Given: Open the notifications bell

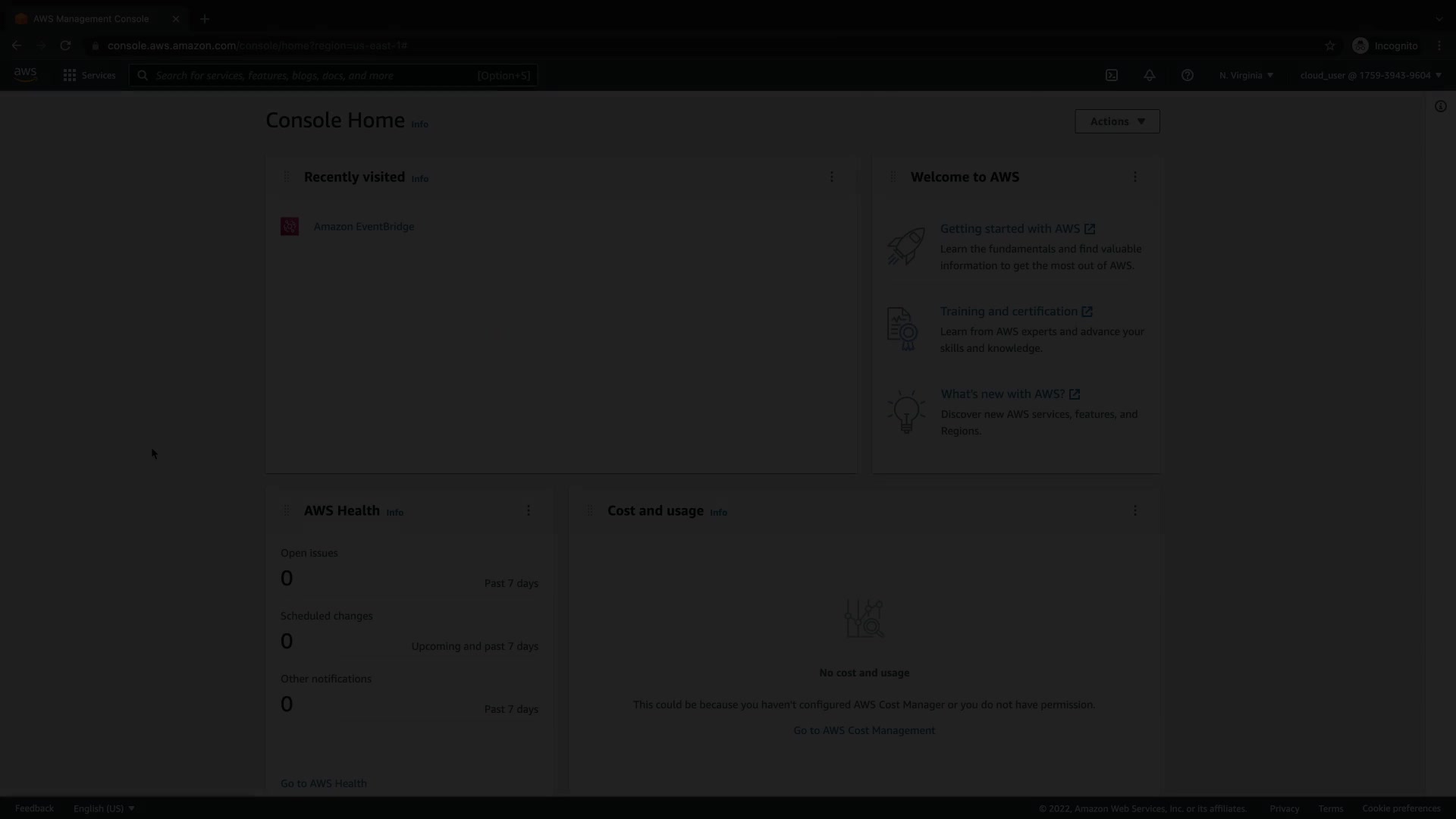Looking at the screenshot, I should (1150, 75).
